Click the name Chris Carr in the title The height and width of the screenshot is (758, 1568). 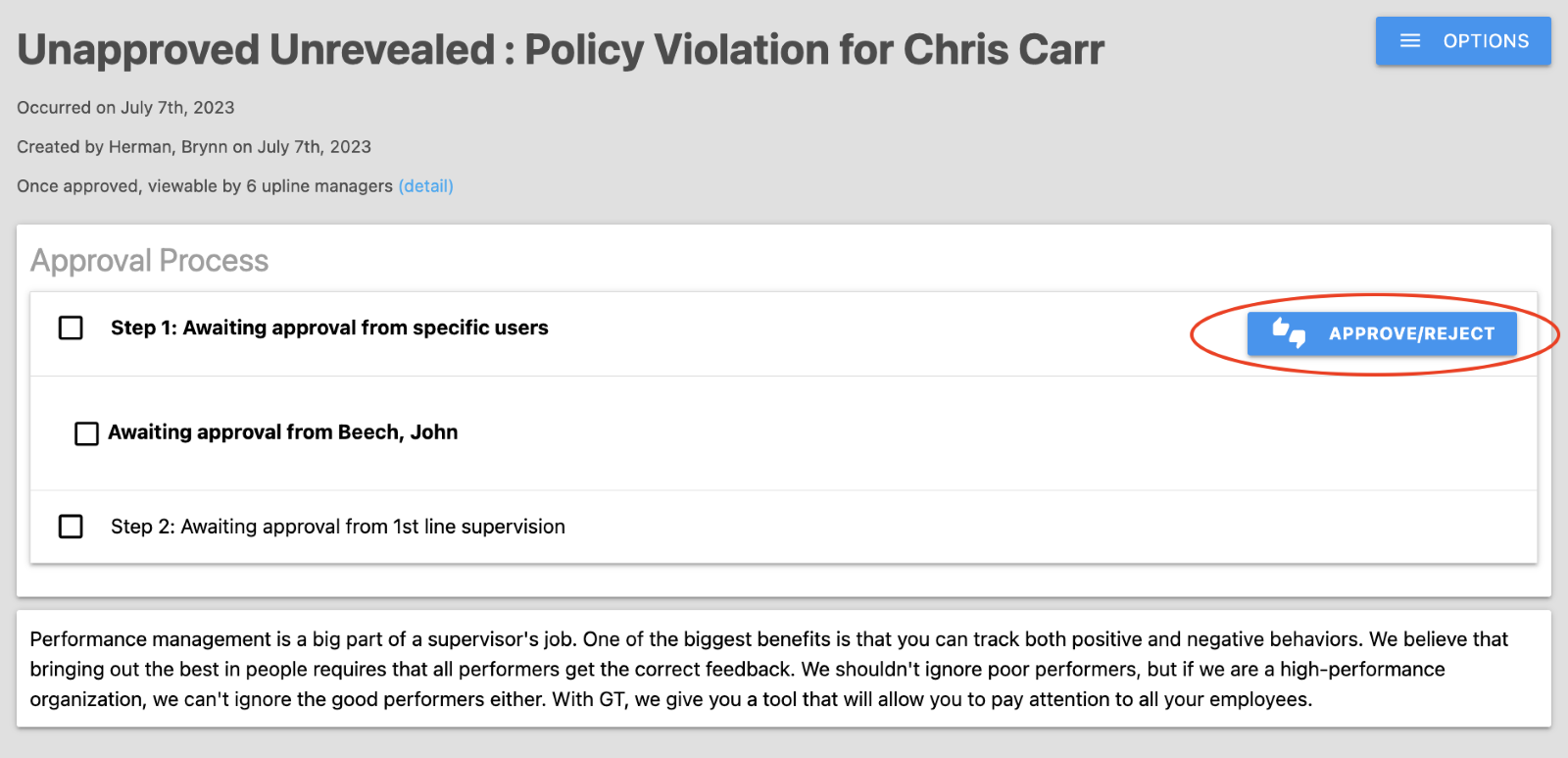pos(1004,50)
